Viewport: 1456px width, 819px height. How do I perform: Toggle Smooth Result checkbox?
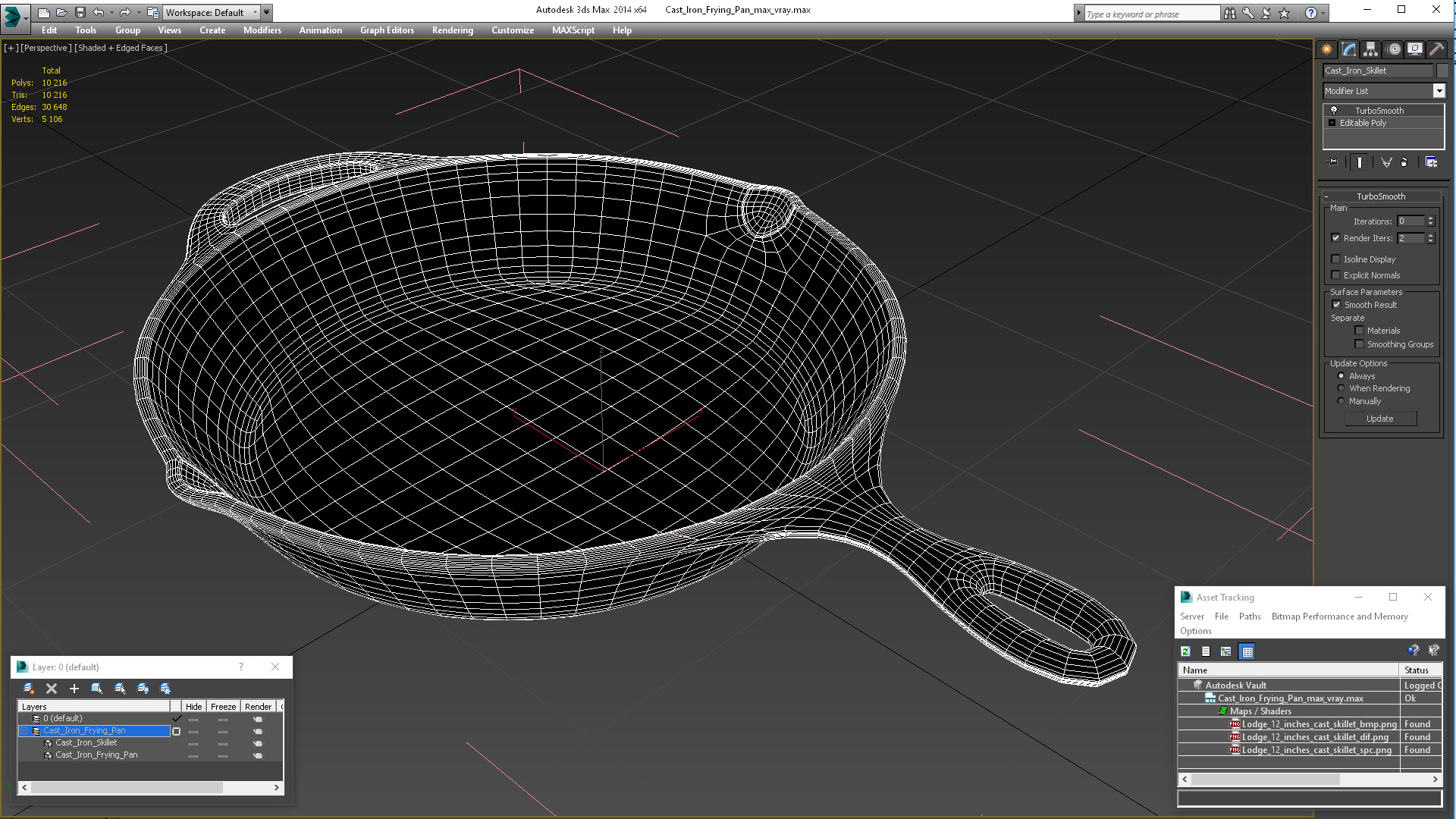[1337, 305]
